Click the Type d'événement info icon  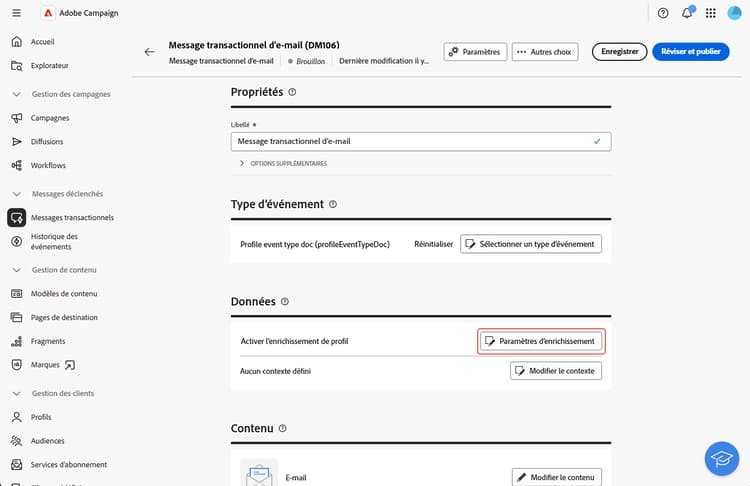(333, 204)
